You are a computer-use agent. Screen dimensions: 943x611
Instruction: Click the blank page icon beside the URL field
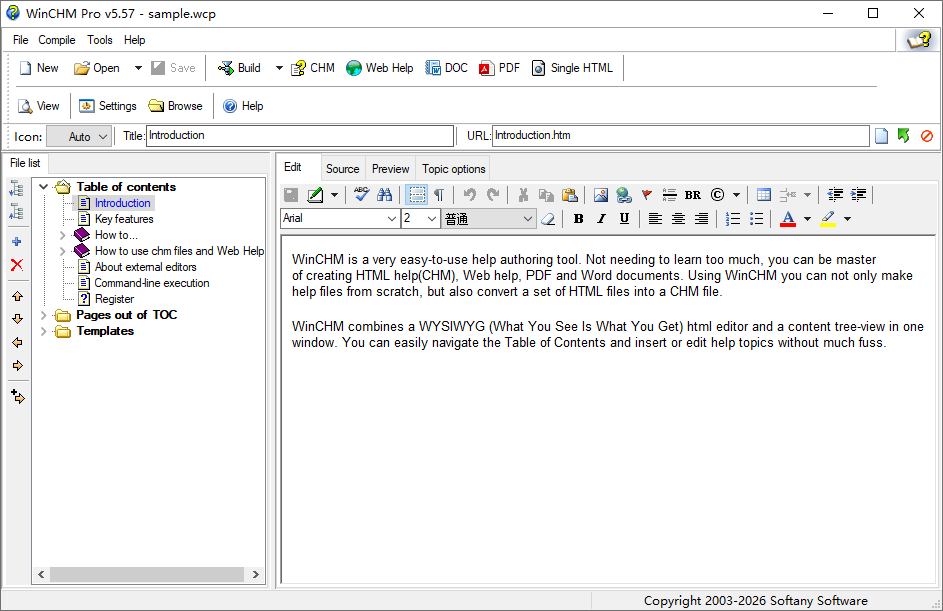(x=881, y=136)
